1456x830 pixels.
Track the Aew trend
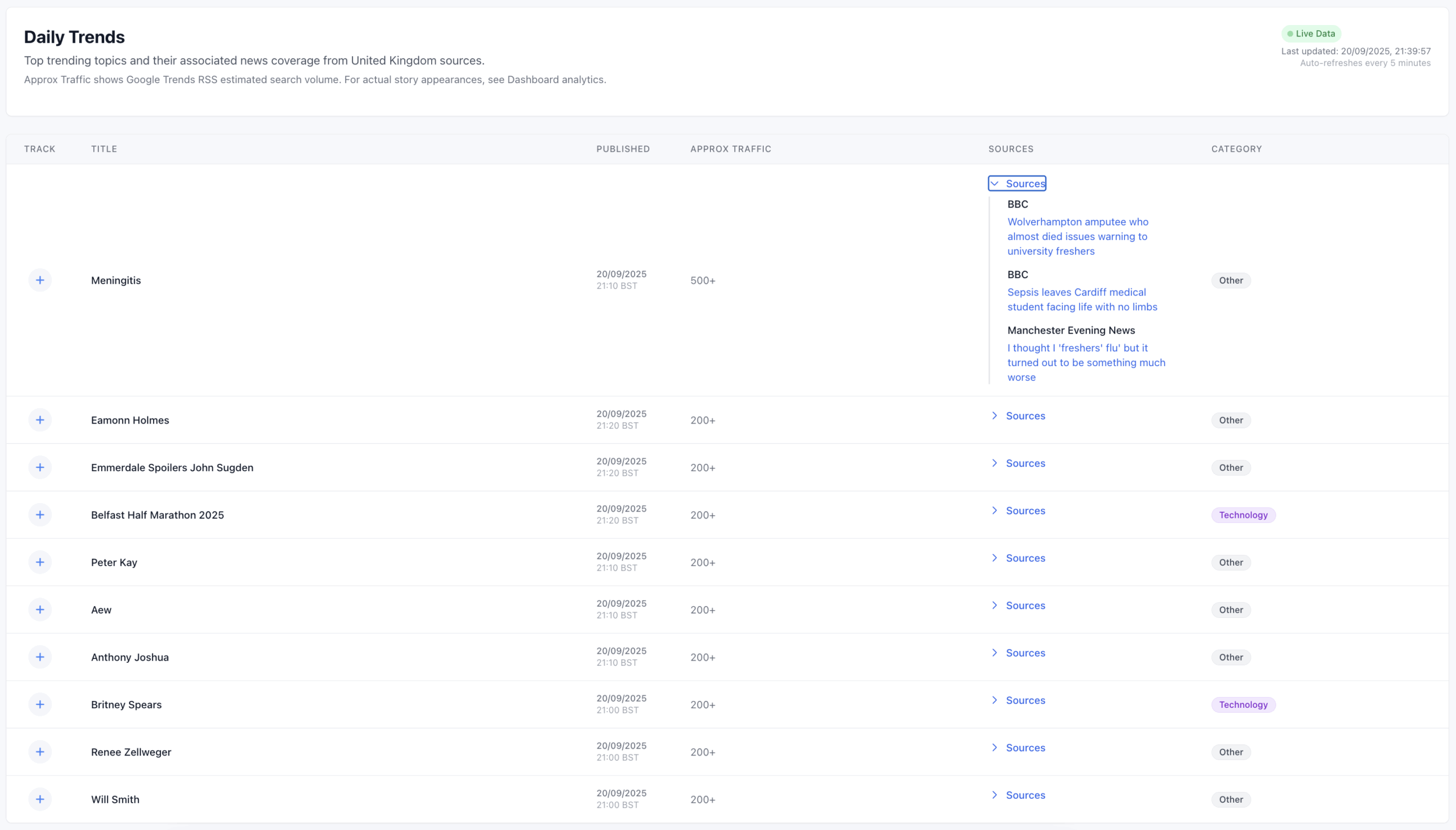pyautogui.click(x=40, y=609)
